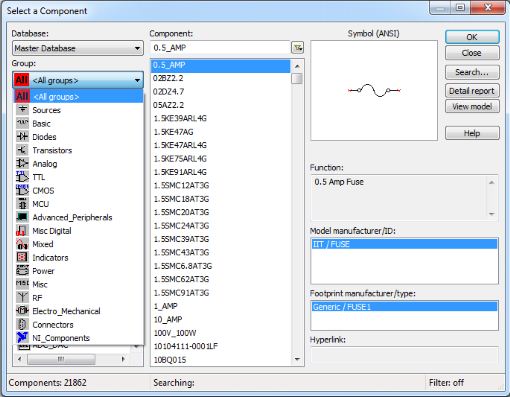Click the family list horizontal scrollbar thumb
The height and width of the screenshot is (397, 510).
tap(61, 359)
